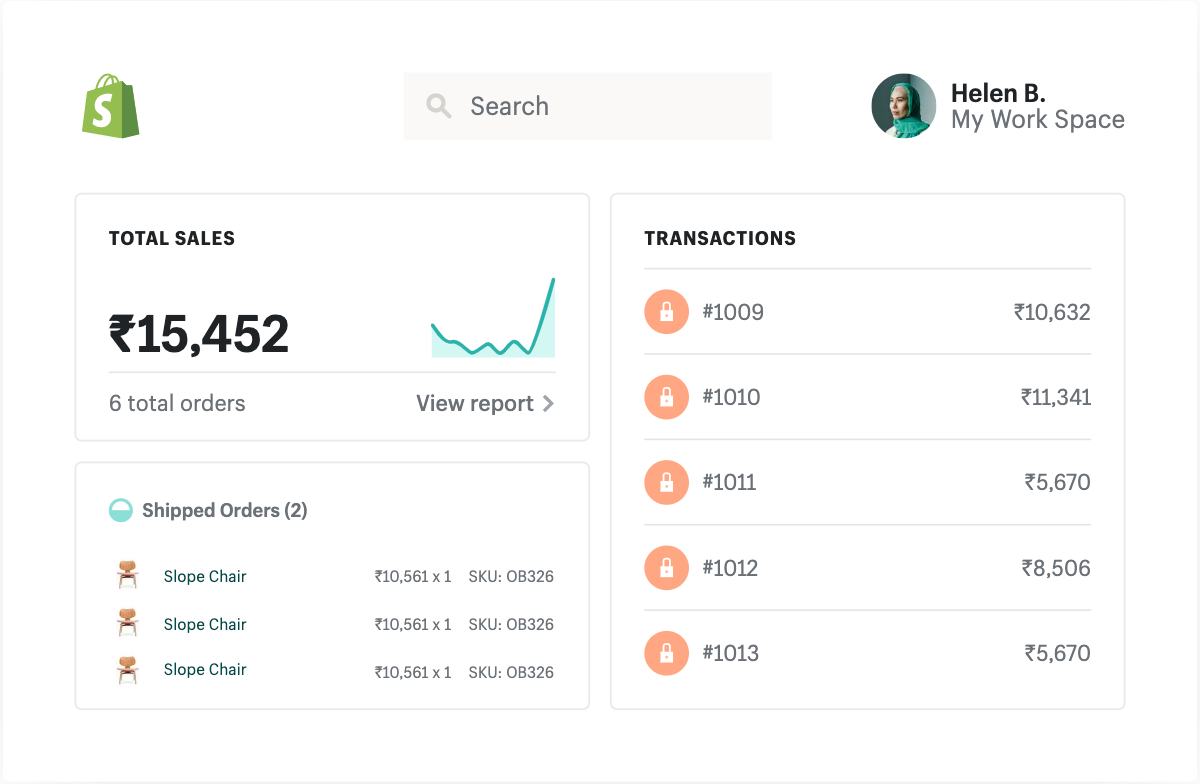The height and width of the screenshot is (784, 1200).
Task: Open the View report link
Action: [x=475, y=404]
